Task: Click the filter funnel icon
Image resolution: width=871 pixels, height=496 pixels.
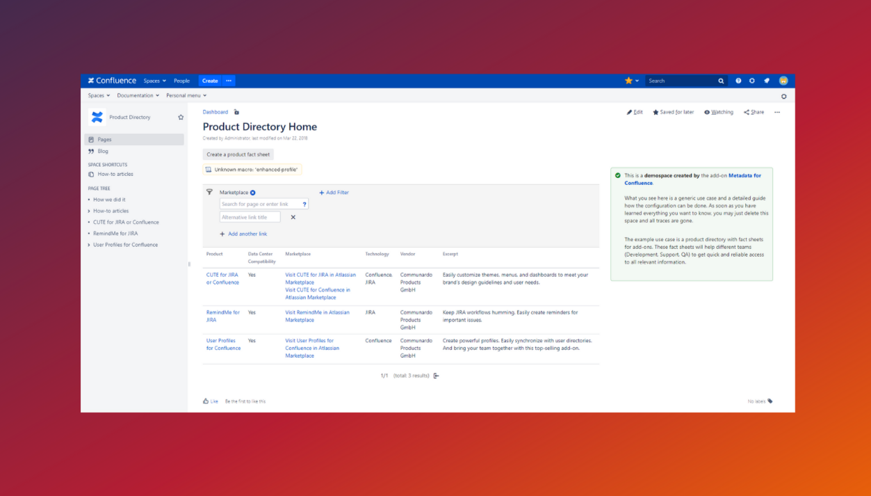Action: tap(209, 192)
